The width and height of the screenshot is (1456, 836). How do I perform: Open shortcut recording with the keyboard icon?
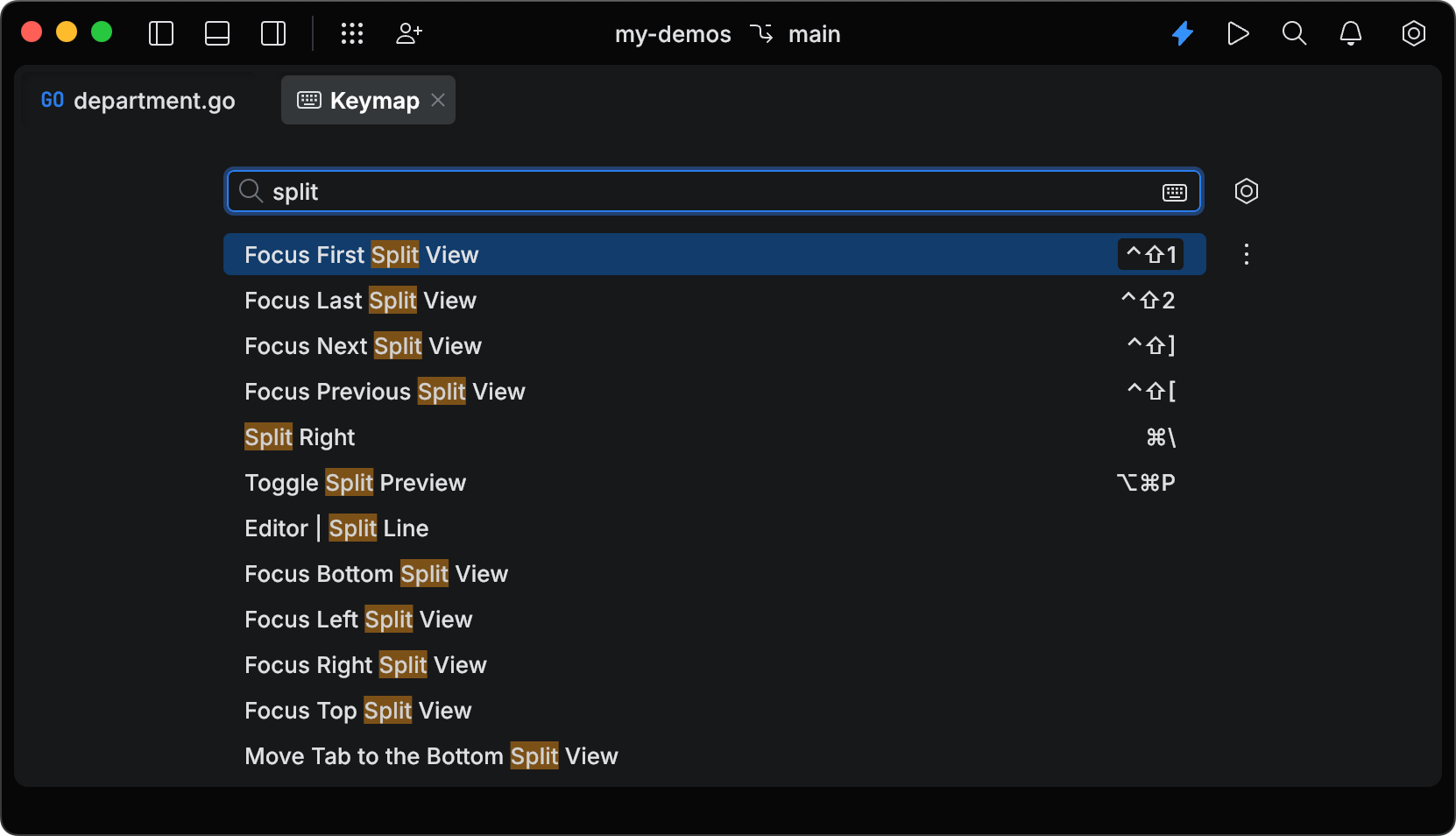pyautogui.click(x=1175, y=192)
